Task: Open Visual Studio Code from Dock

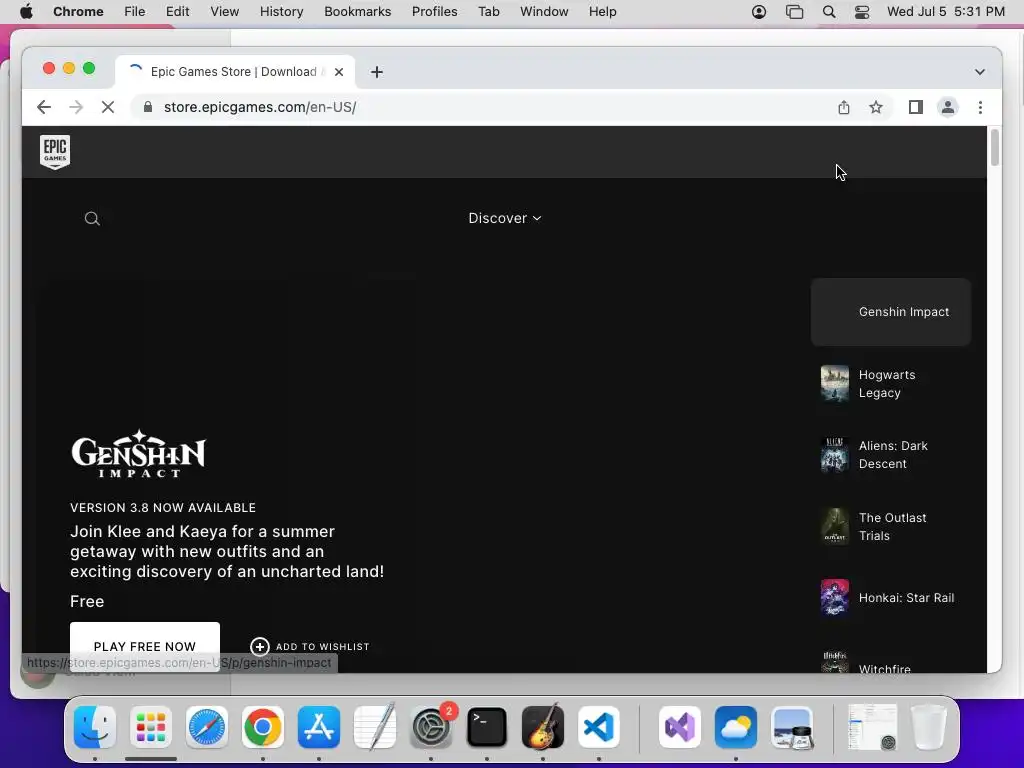Action: click(x=599, y=727)
